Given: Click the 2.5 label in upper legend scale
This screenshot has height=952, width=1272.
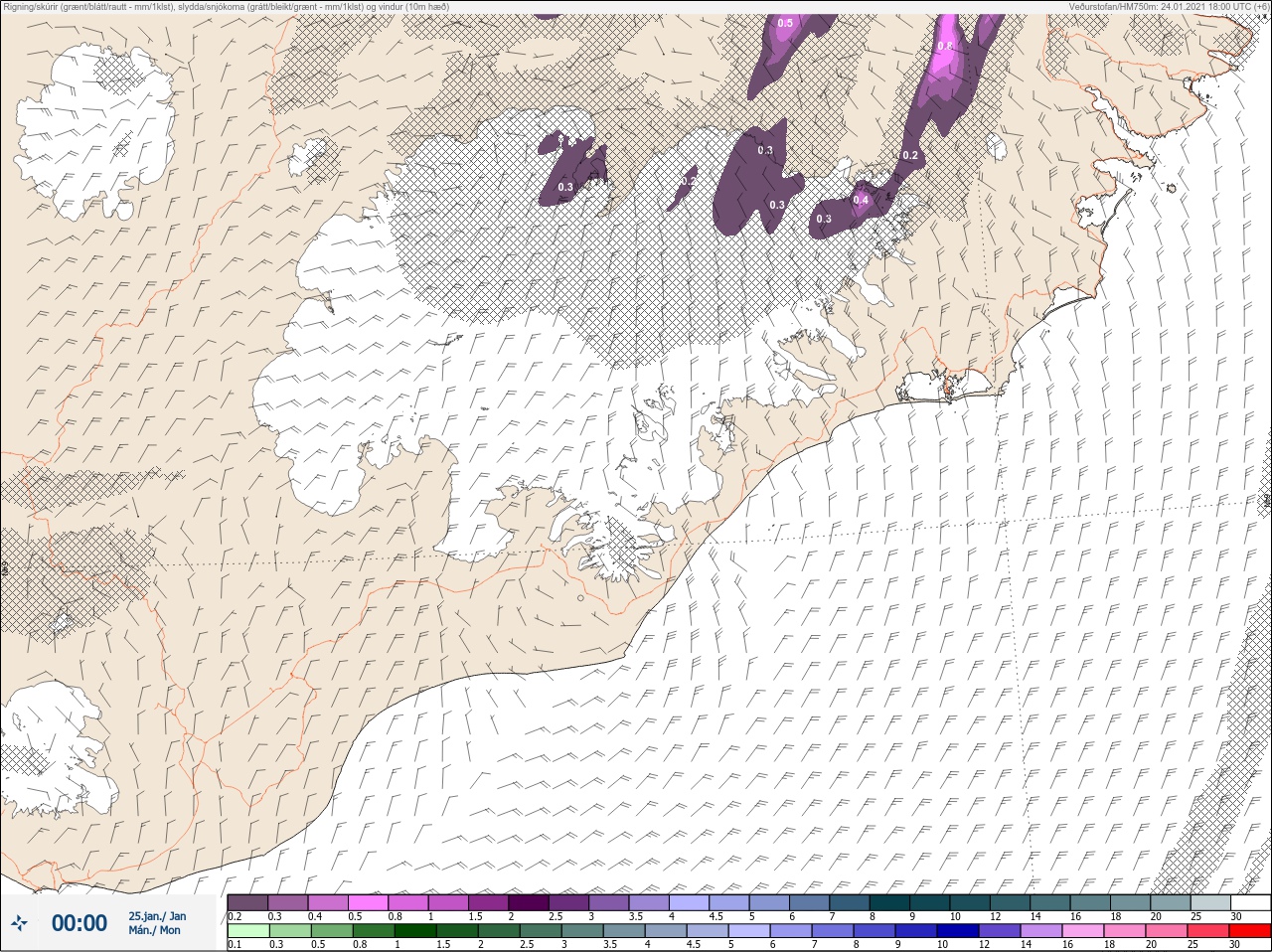Looking at the screenshot, I should tap(556, 916).
